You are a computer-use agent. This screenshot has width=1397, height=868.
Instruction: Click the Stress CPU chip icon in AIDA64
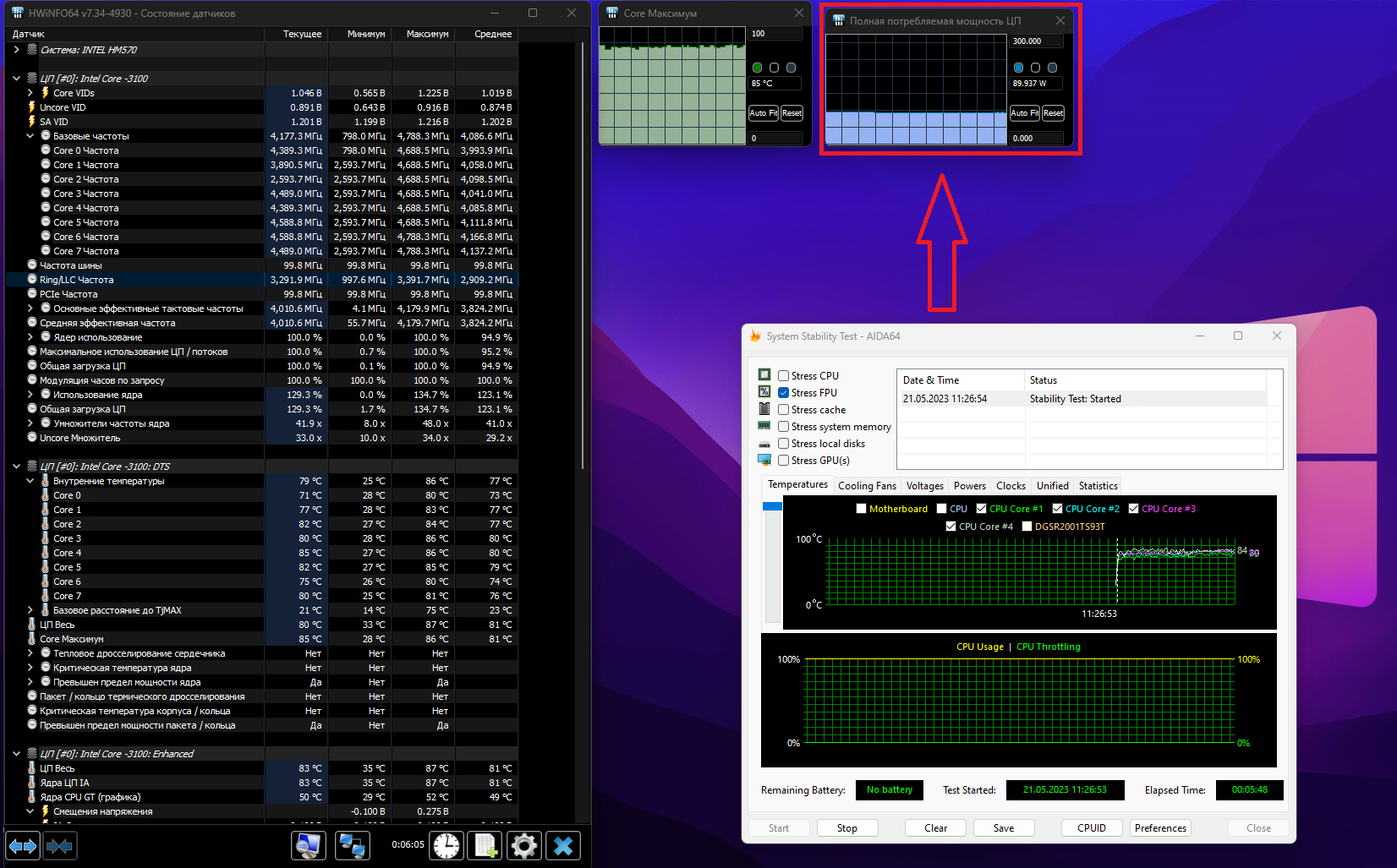764,375
